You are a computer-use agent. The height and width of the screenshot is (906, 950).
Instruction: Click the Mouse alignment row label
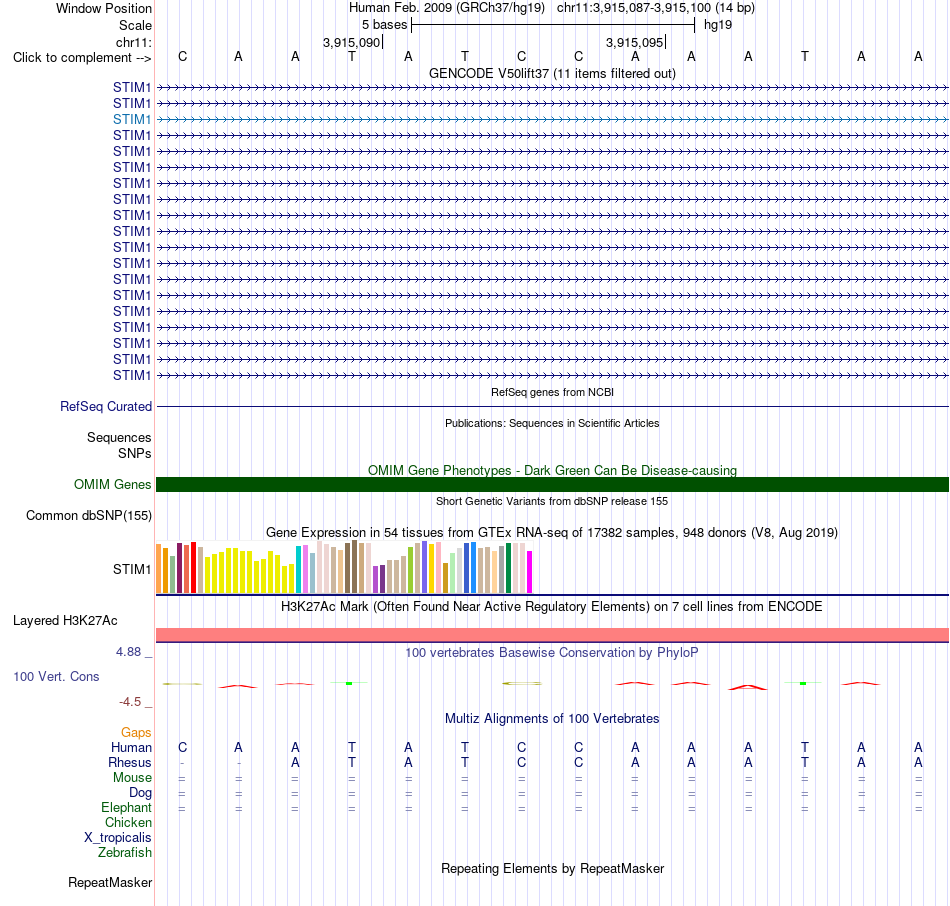tap(132, 778)
